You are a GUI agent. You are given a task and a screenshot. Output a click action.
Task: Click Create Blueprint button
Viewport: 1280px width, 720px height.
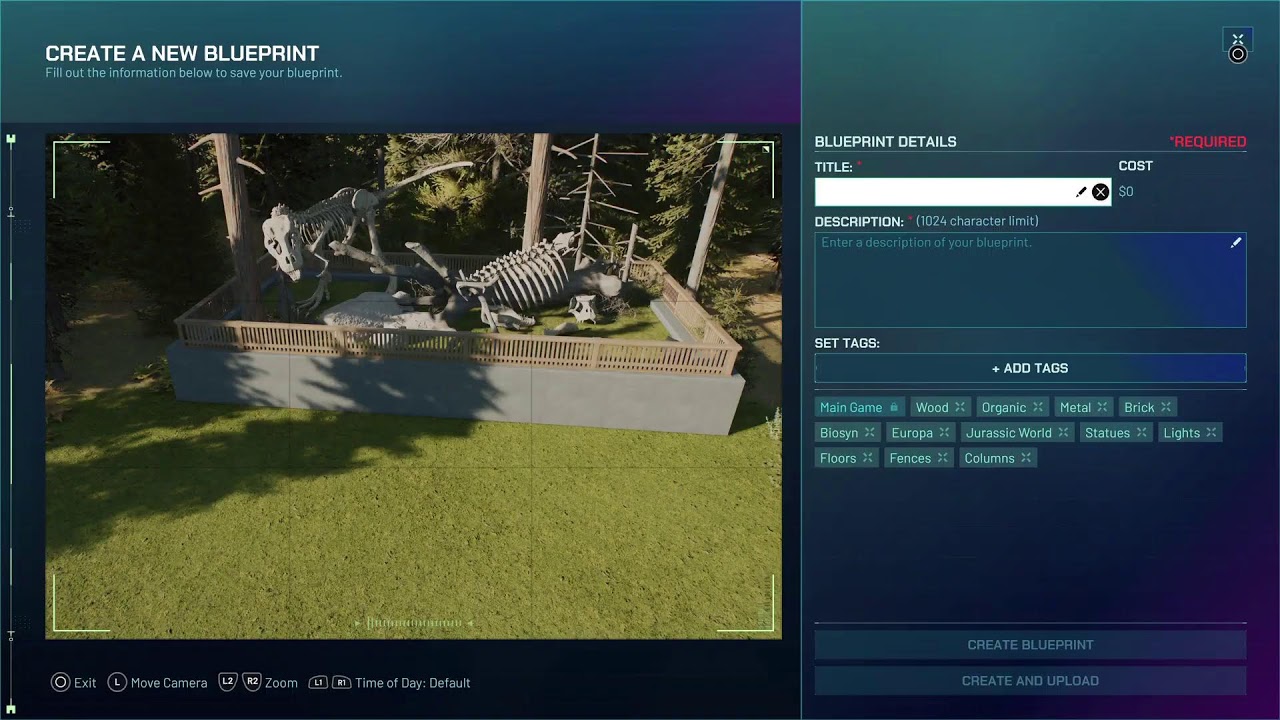tap(1030, 645)
